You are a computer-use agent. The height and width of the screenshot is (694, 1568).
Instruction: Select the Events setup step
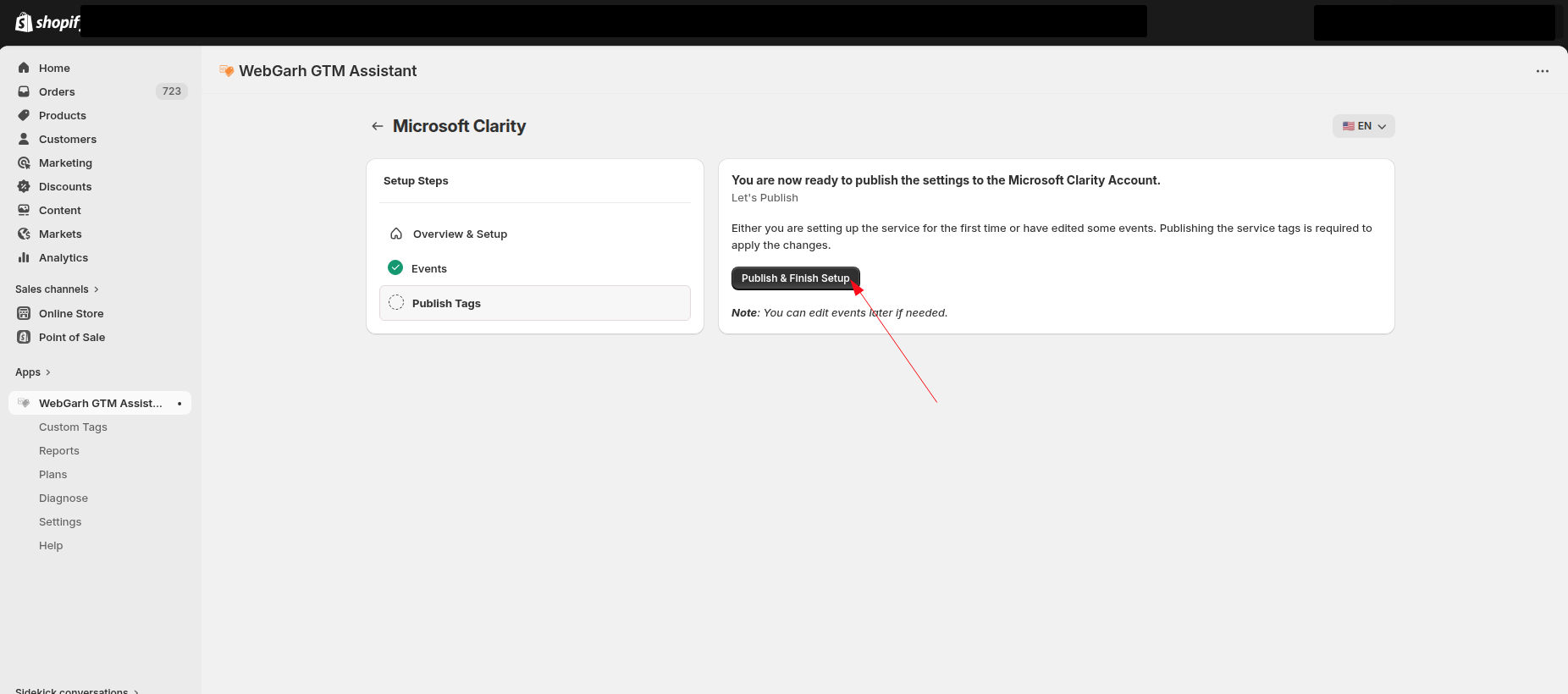[535, 268]
